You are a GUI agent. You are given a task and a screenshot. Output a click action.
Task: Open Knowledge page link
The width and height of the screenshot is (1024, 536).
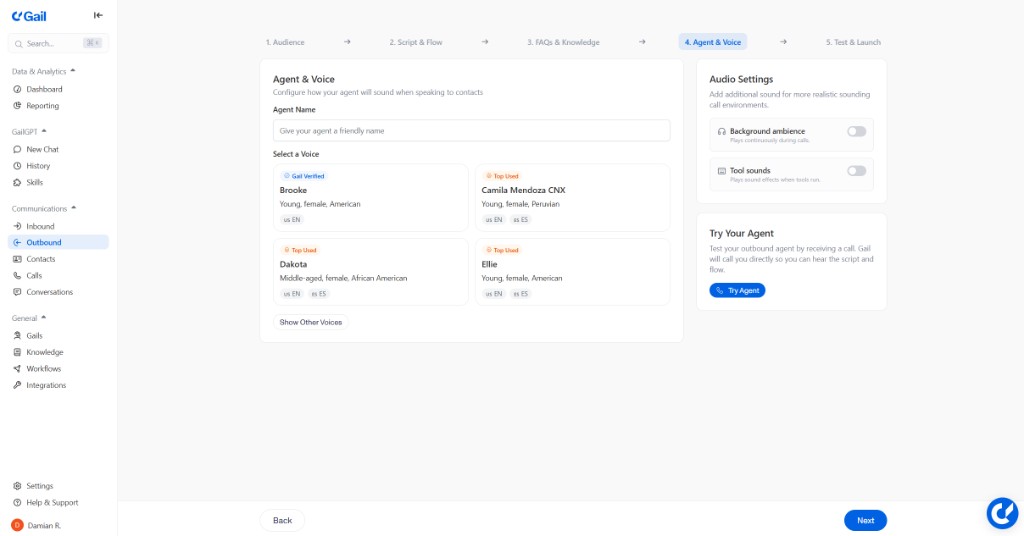point(45,352)
